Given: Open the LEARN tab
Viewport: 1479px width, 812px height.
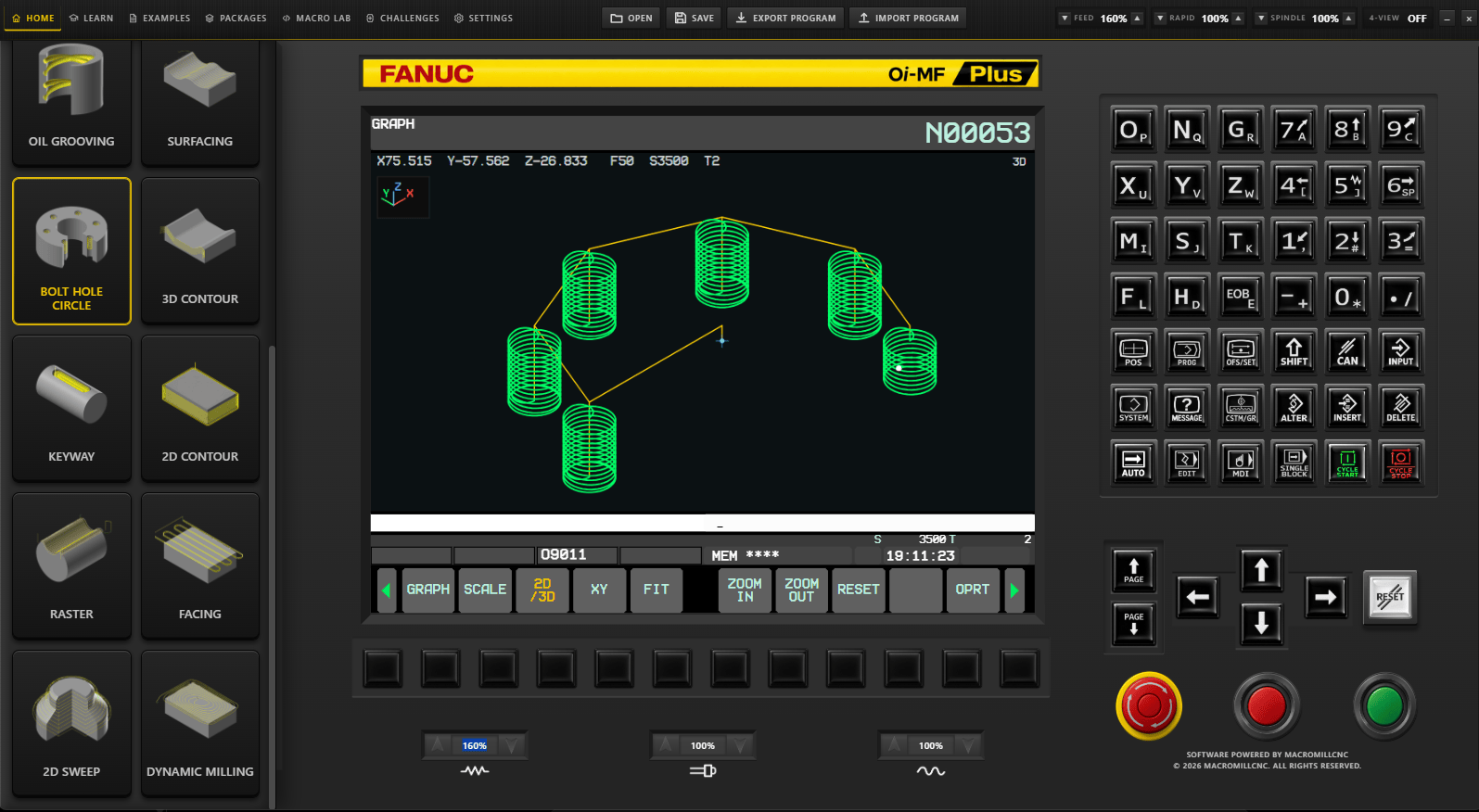Looking at the screenshot, I should (91, 18).
